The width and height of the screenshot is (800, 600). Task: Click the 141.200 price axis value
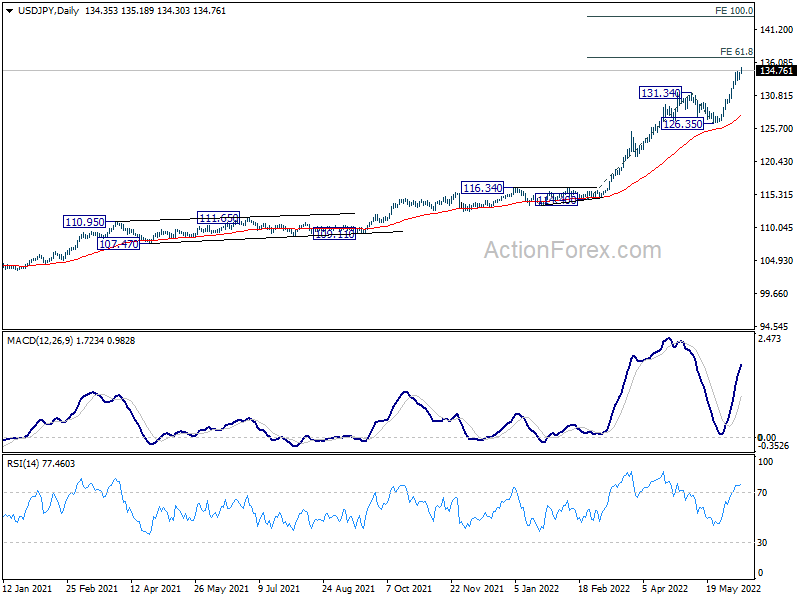[x=775, y=31]
